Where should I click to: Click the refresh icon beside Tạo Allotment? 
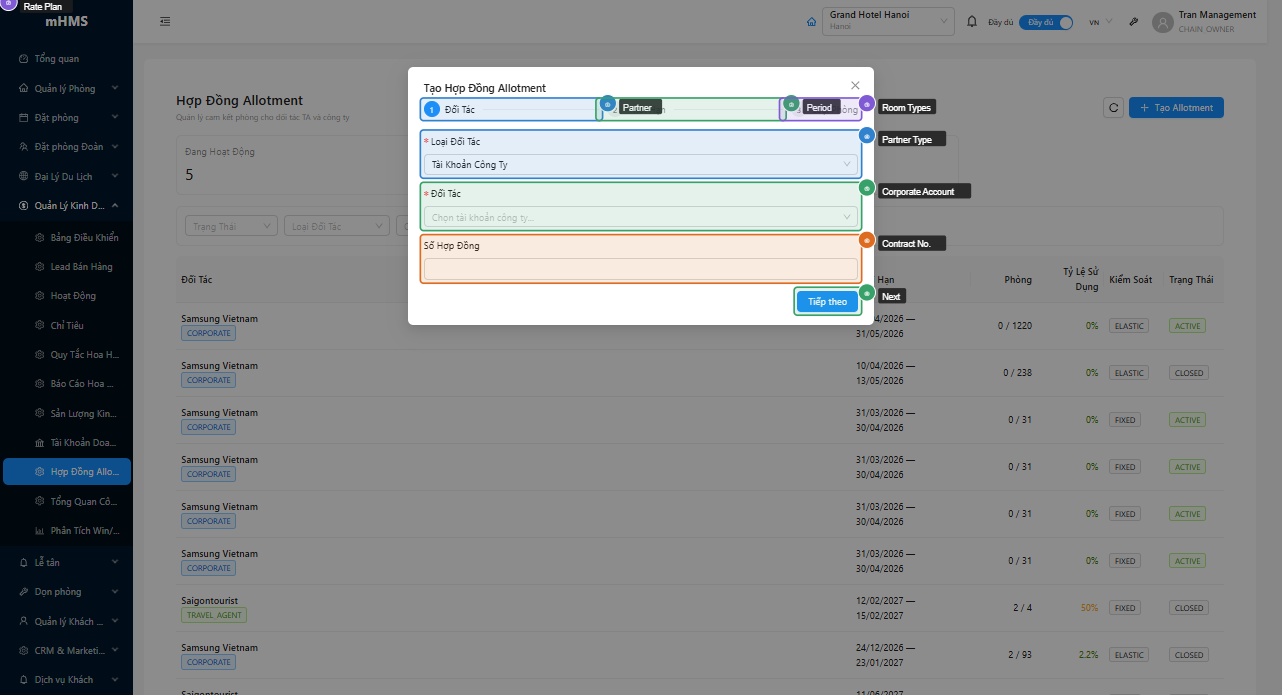[1113, 108]
